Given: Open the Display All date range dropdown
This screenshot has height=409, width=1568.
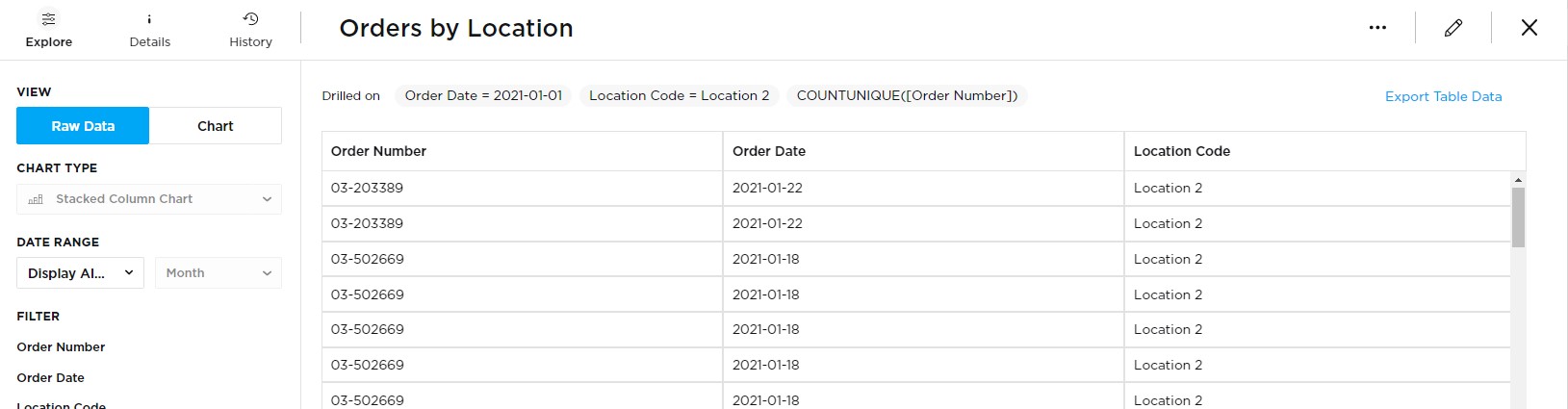Looking at the screenshot, I should pos(80,273).
